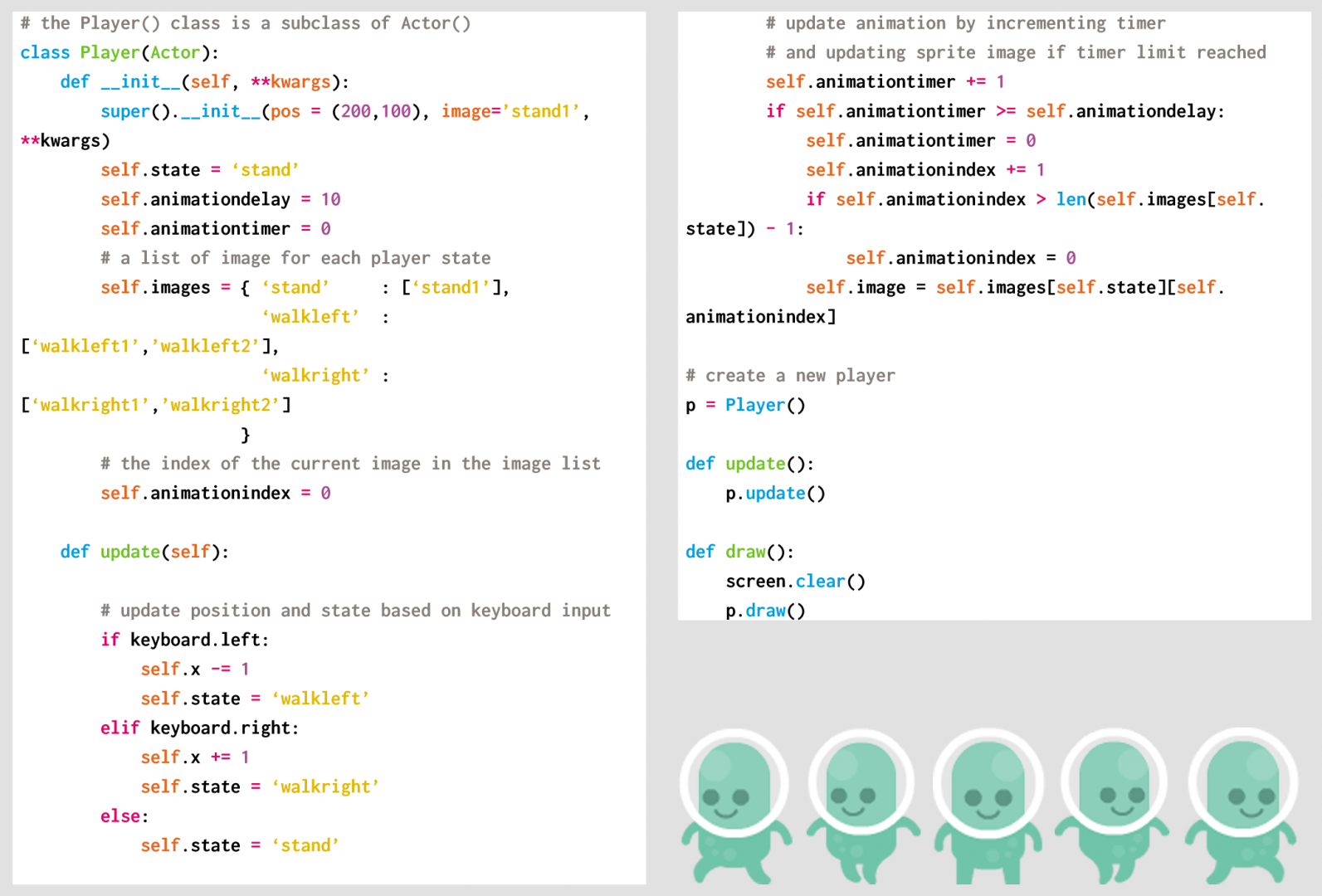The image size is (1322, 896).
Task: Place cursor on 'self.animationdelay = 10'
Action: (220, 200)
